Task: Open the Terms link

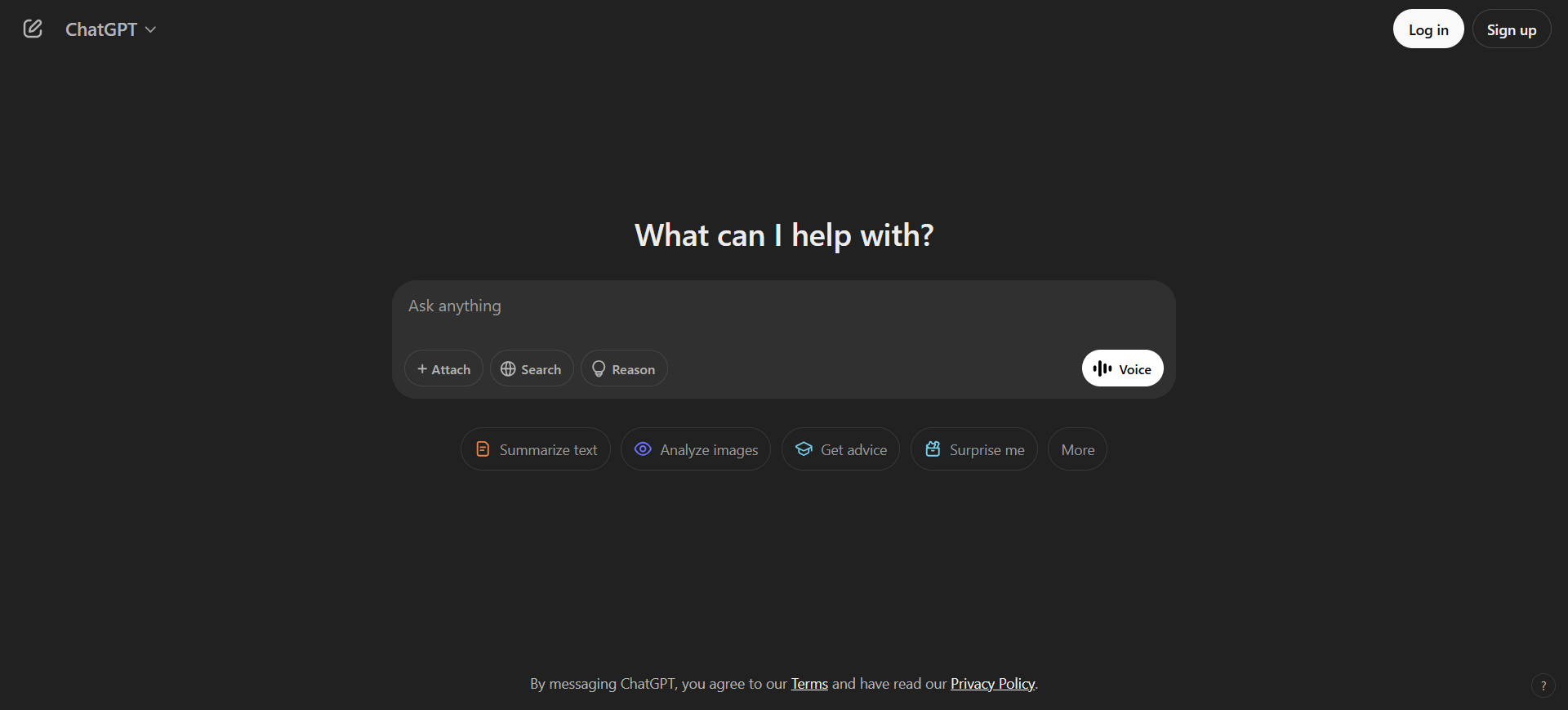Action: click(809, 684)
